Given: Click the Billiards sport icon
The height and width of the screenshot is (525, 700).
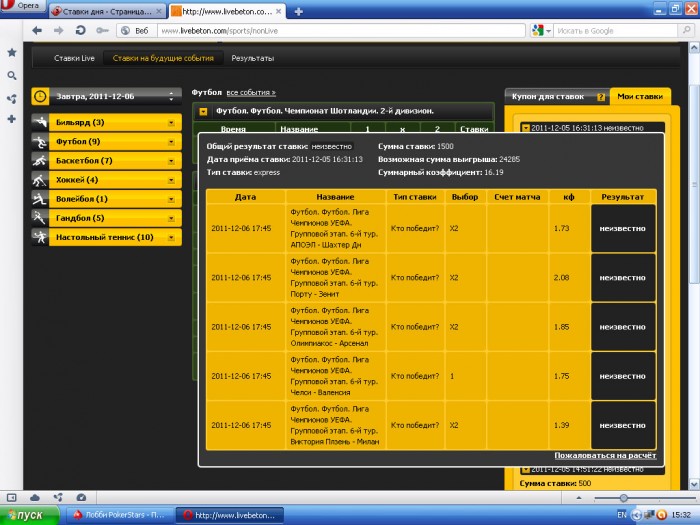Looking at the screenshot, I should [x=40, y=122].
